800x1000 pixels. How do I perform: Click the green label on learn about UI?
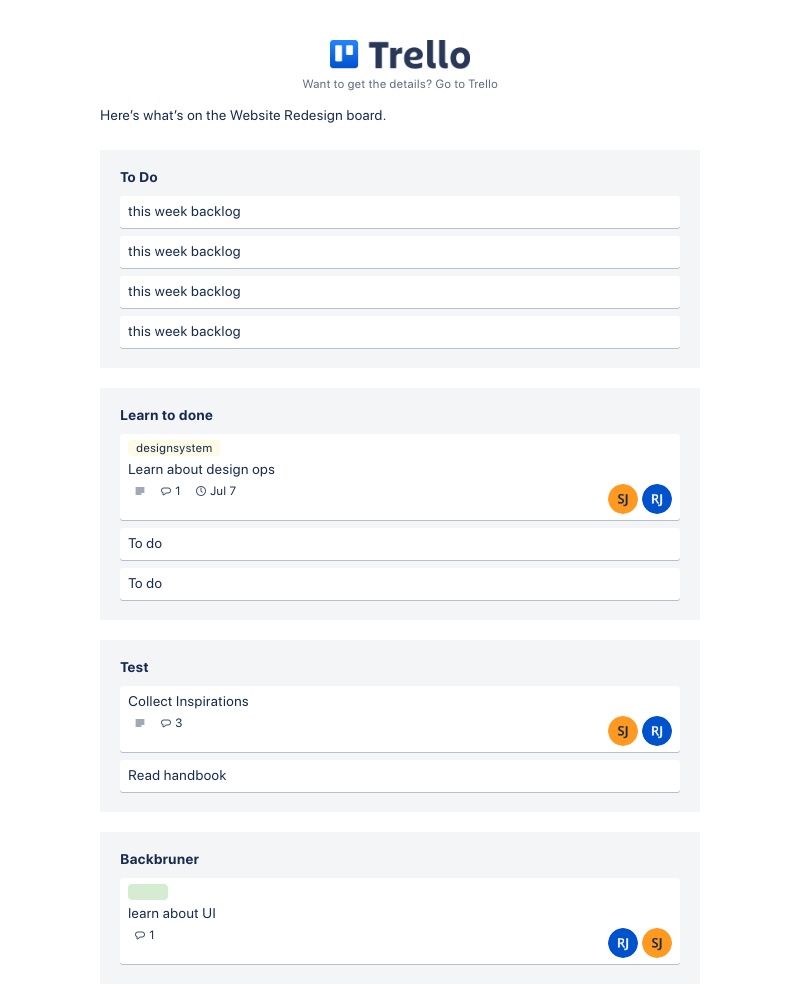coord(148,891)
